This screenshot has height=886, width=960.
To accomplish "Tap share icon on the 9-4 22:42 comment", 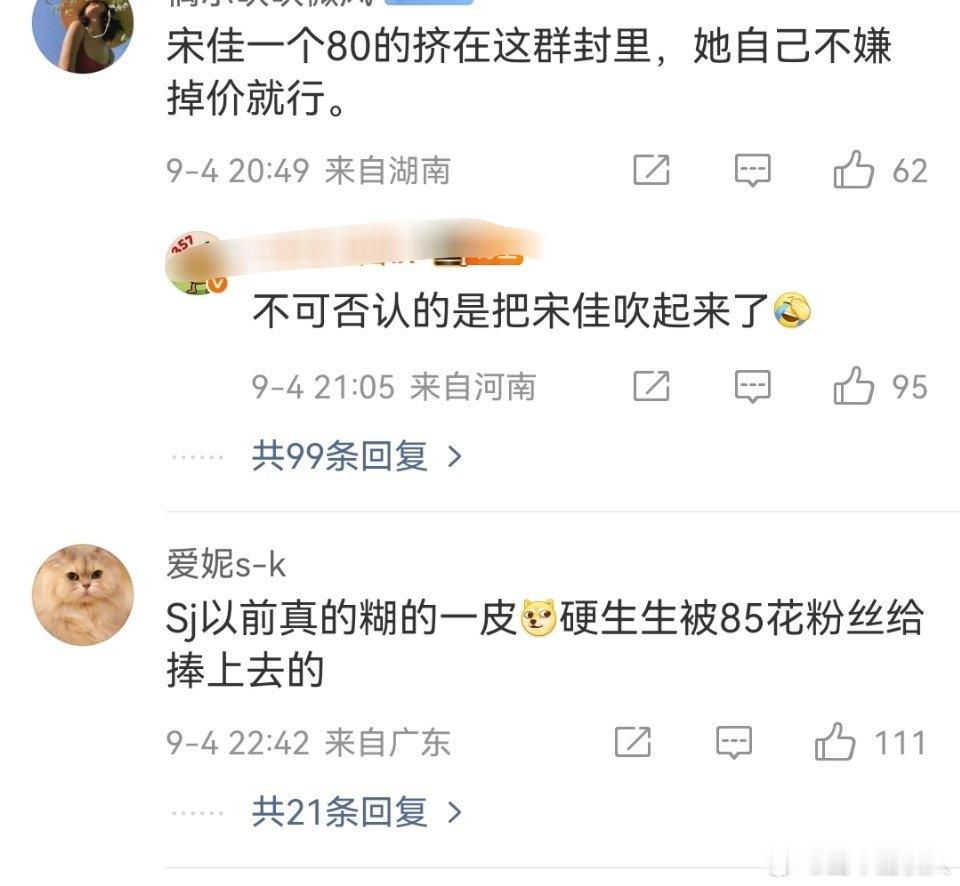I will pos(633,741).
